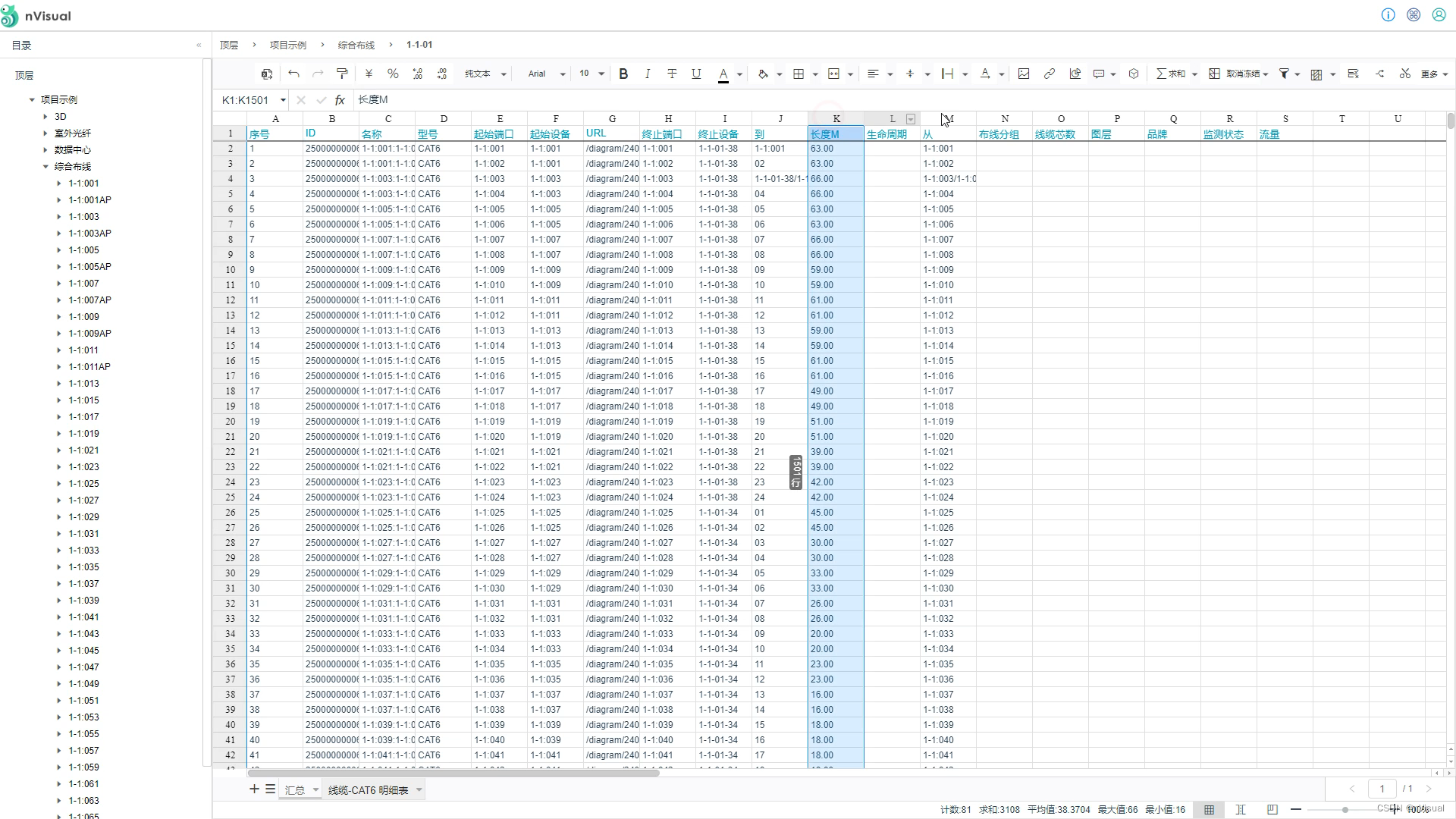Click the insert link icon
This screenshot has width=1456, height=819.
1050,74
